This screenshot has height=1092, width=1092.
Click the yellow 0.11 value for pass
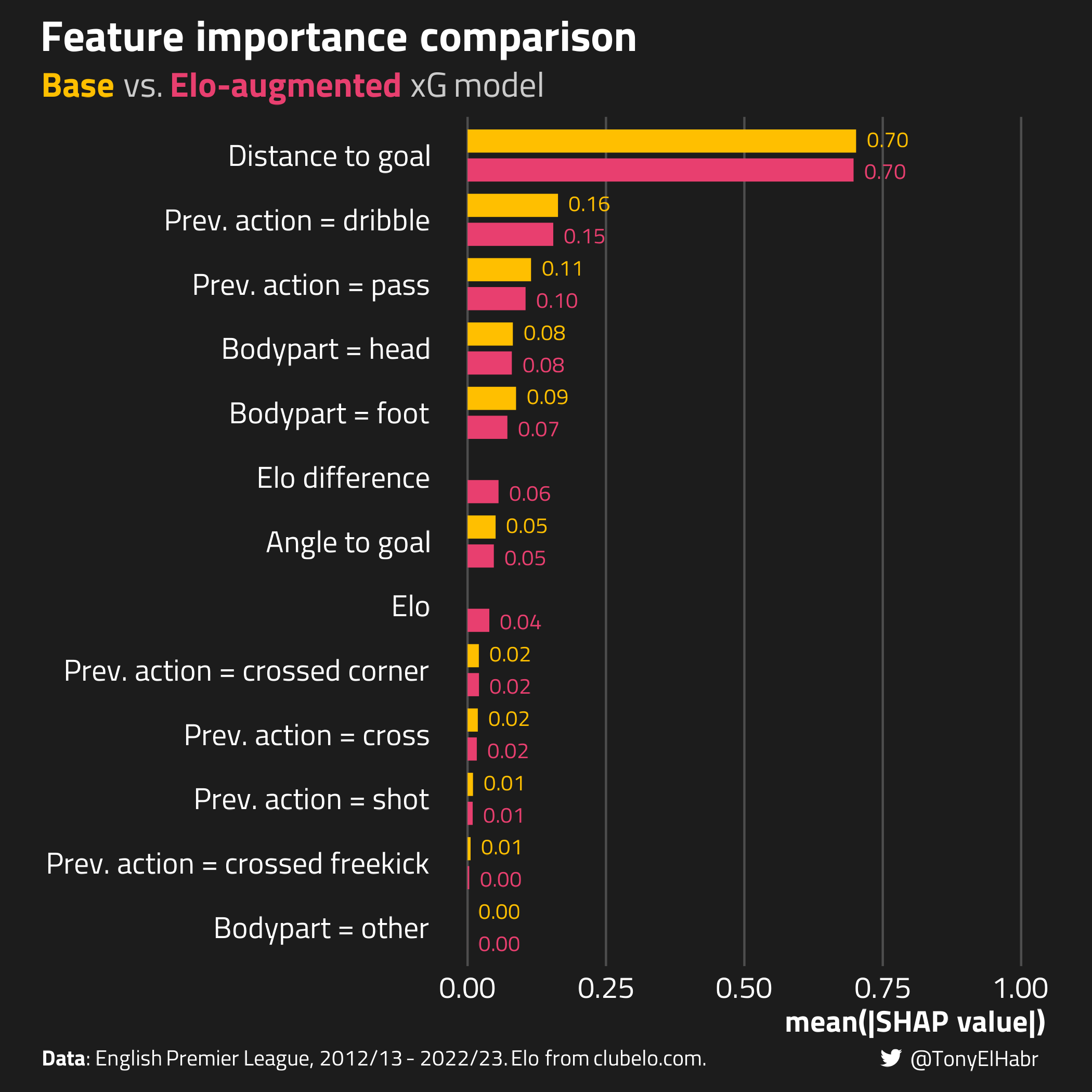click(x=562, y=269)
